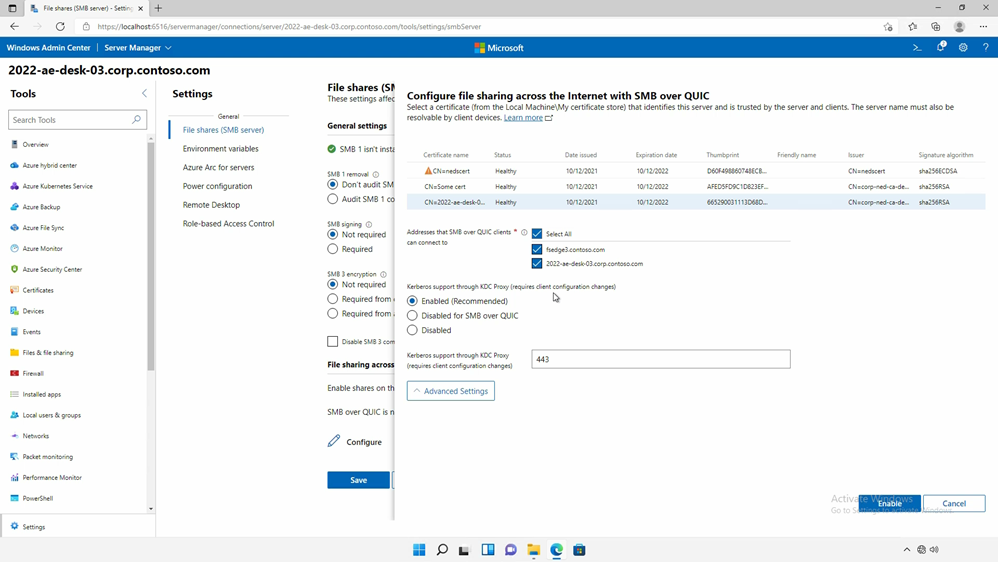
Task: Open help question mark icon
Action: (986, 48)
